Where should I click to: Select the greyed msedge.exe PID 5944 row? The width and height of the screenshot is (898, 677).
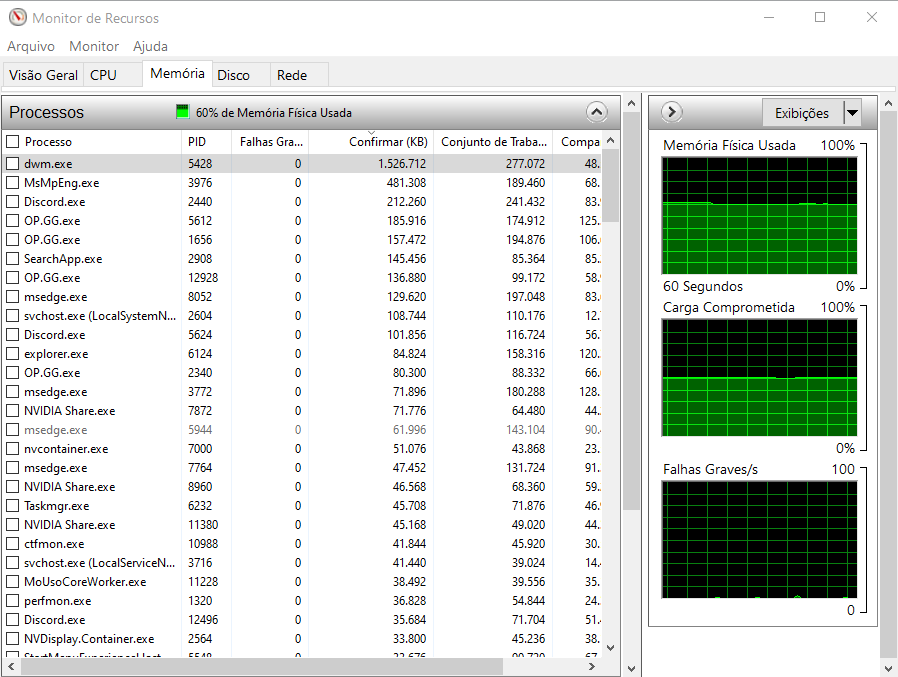304,430
